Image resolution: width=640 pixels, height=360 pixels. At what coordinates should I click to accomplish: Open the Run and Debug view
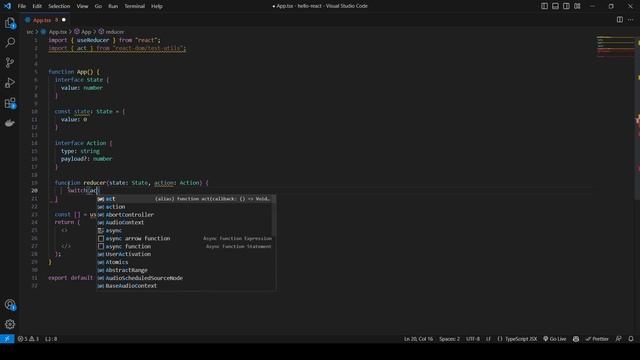[x=10, y=82]
